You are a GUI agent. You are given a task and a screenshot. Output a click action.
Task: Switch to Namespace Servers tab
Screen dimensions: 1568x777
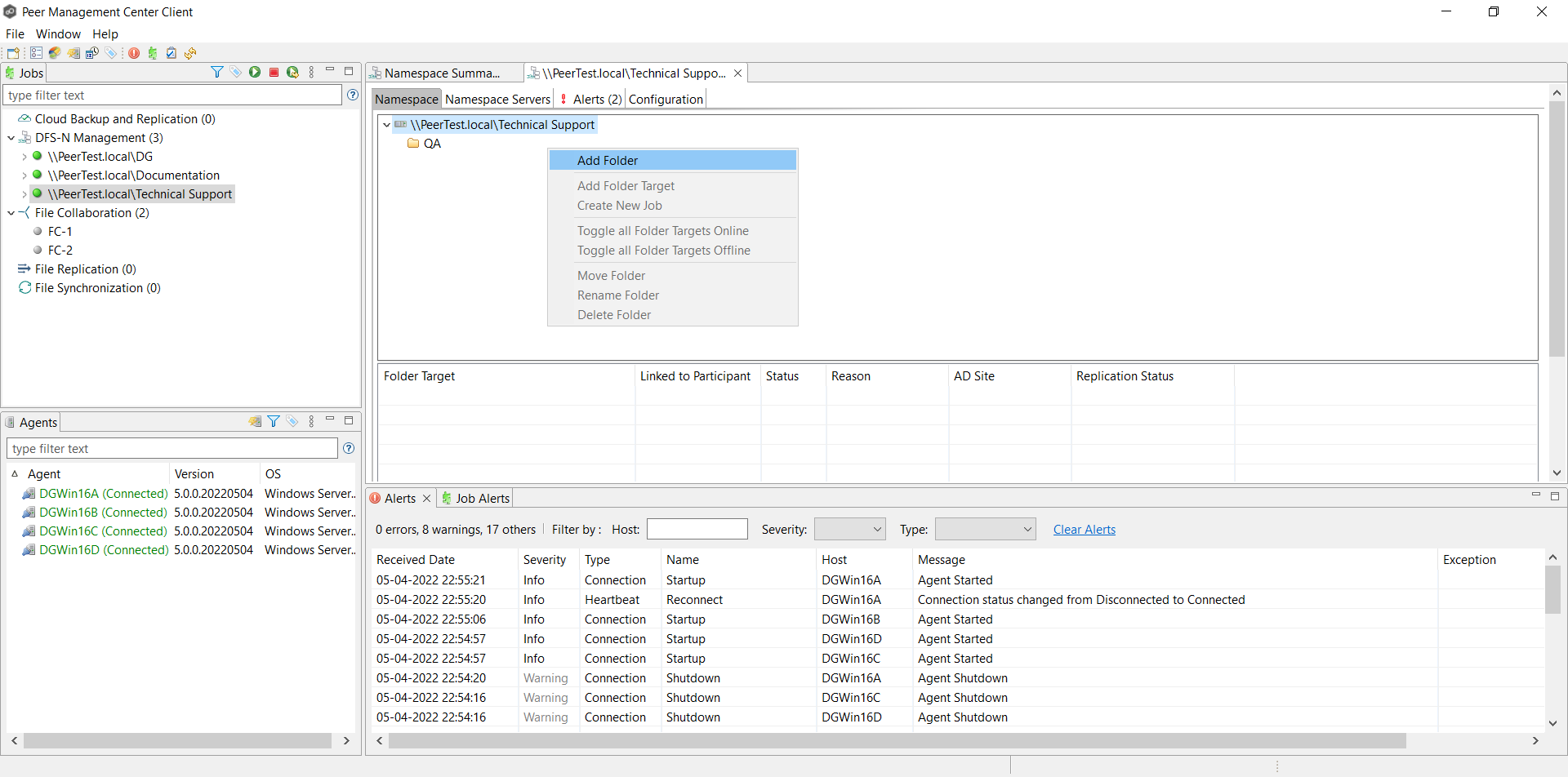(x=498, y=100)
